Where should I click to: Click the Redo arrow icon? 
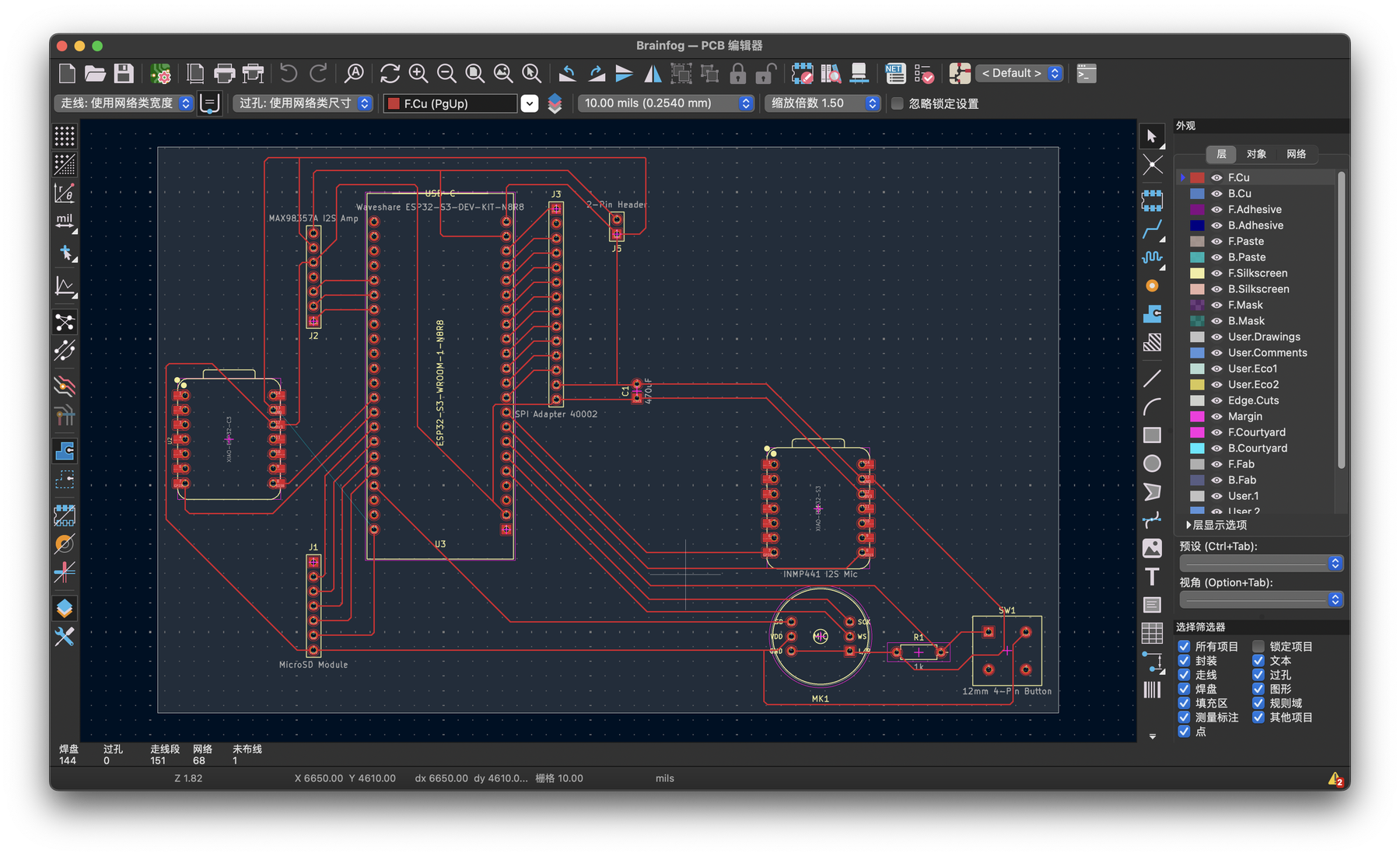318,74
